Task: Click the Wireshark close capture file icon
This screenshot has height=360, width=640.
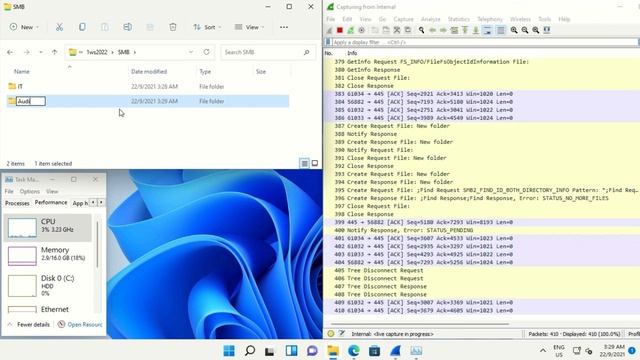Action: click(x=397, y=30)
